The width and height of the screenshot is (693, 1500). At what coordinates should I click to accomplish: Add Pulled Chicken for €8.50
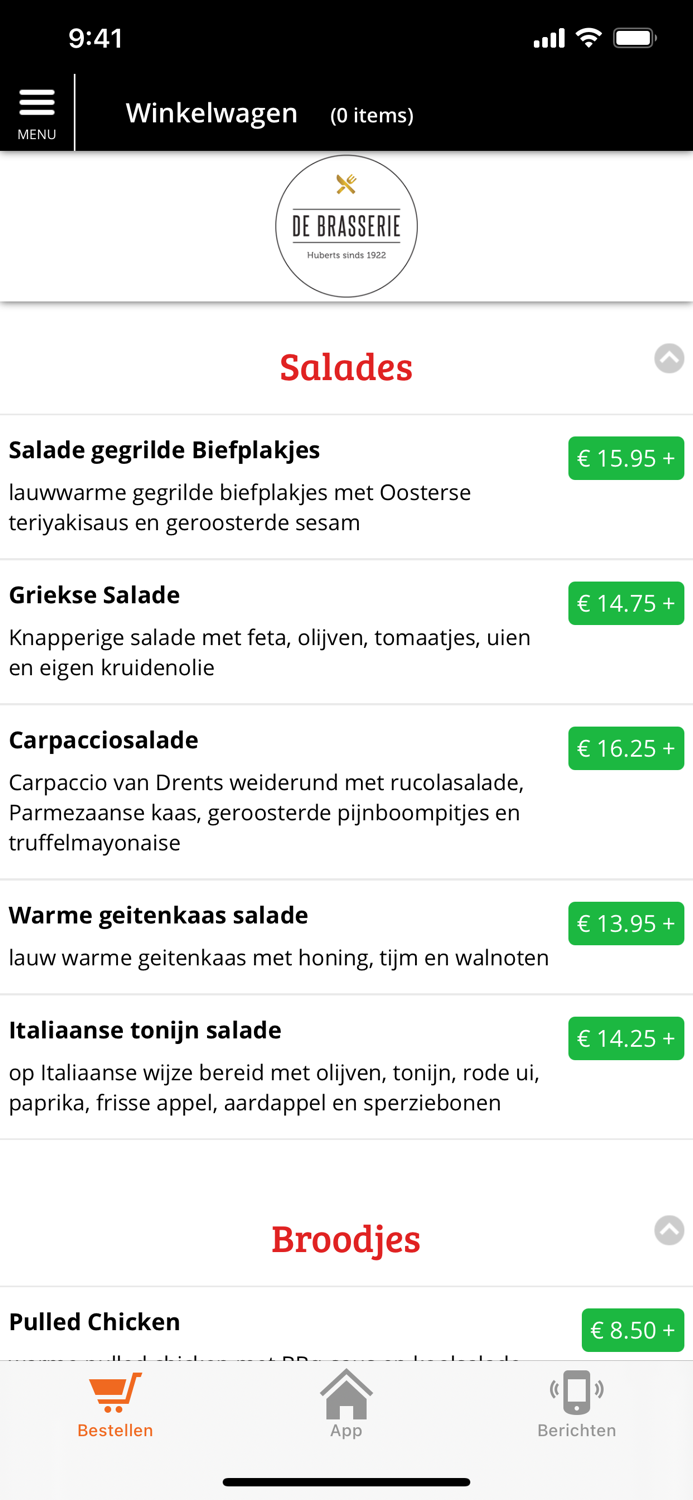633,1330
